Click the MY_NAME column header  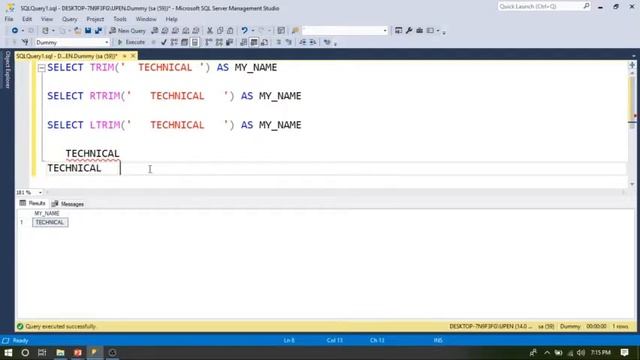point(47,213)
